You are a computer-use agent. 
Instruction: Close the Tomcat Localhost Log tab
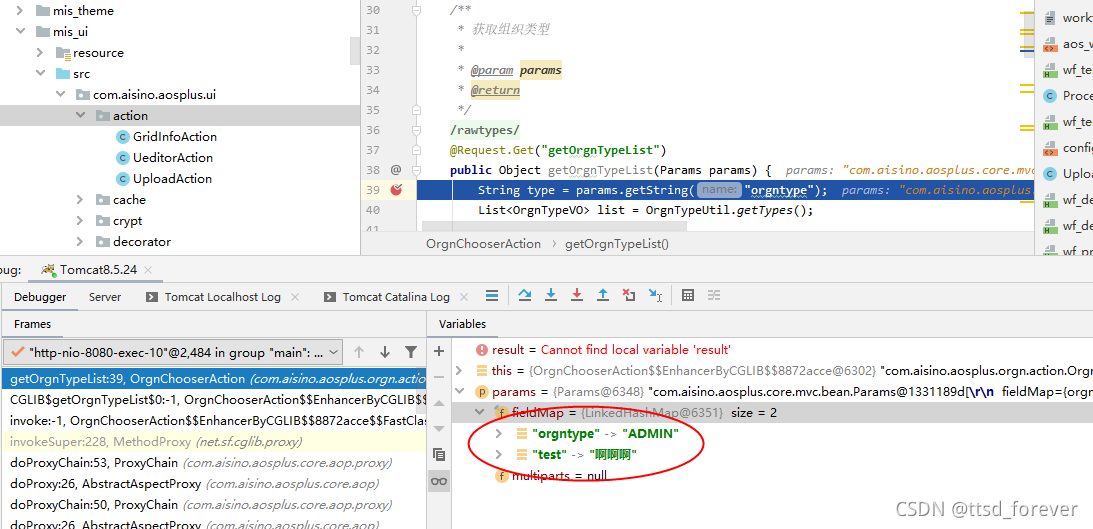295,297
